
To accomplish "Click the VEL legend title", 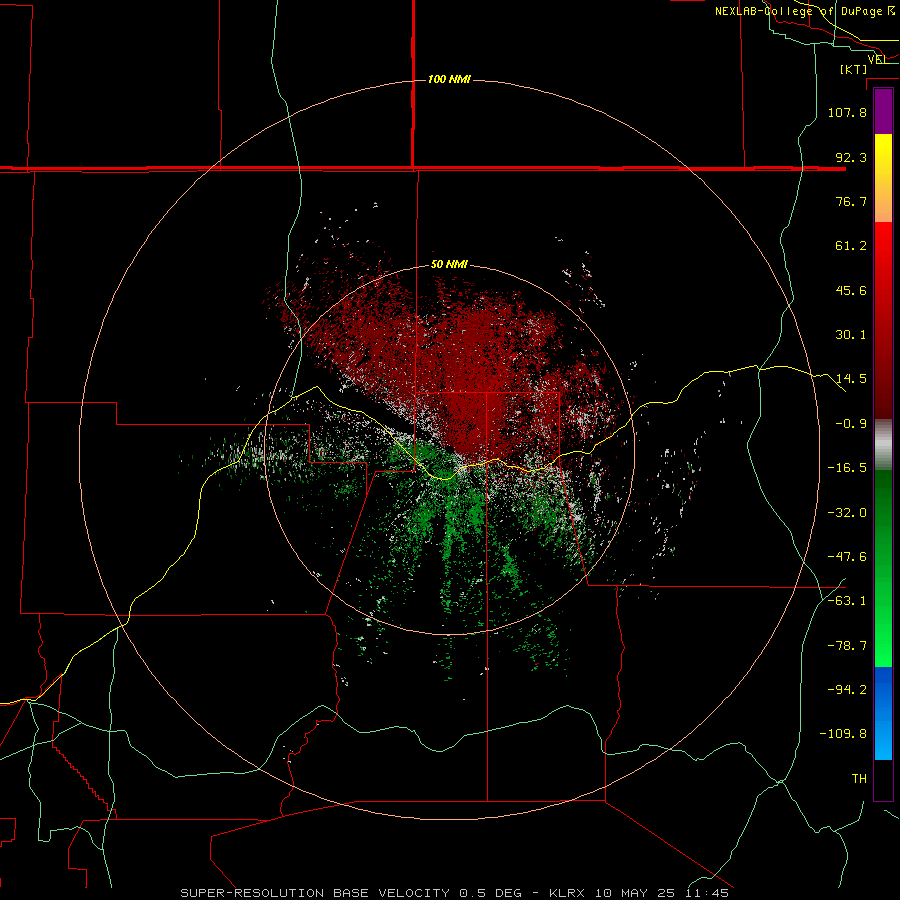I will (x=876, y=59).
